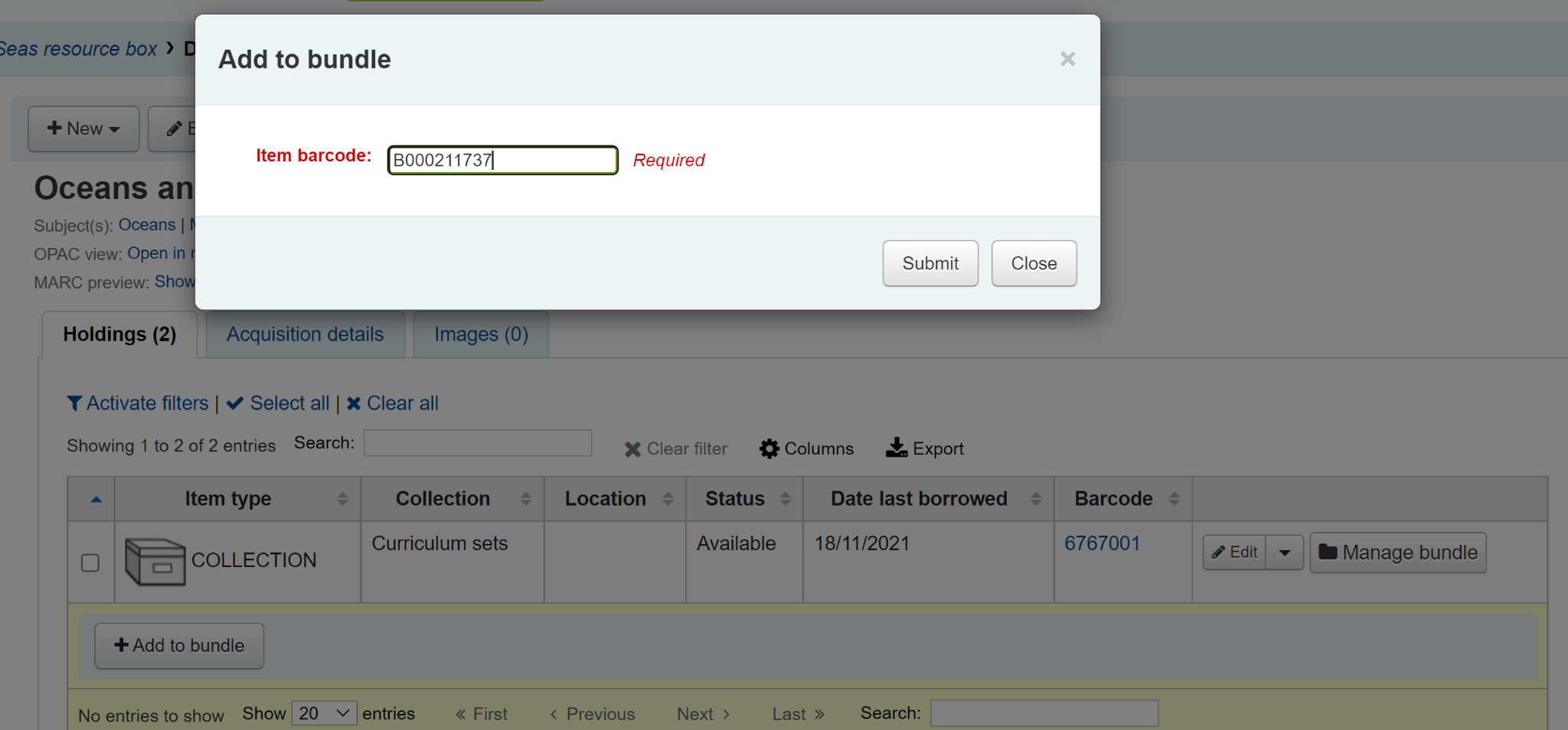Switch to the Acquisition details tab
The image size is (1568, 730).
click(x=304, y=334)
